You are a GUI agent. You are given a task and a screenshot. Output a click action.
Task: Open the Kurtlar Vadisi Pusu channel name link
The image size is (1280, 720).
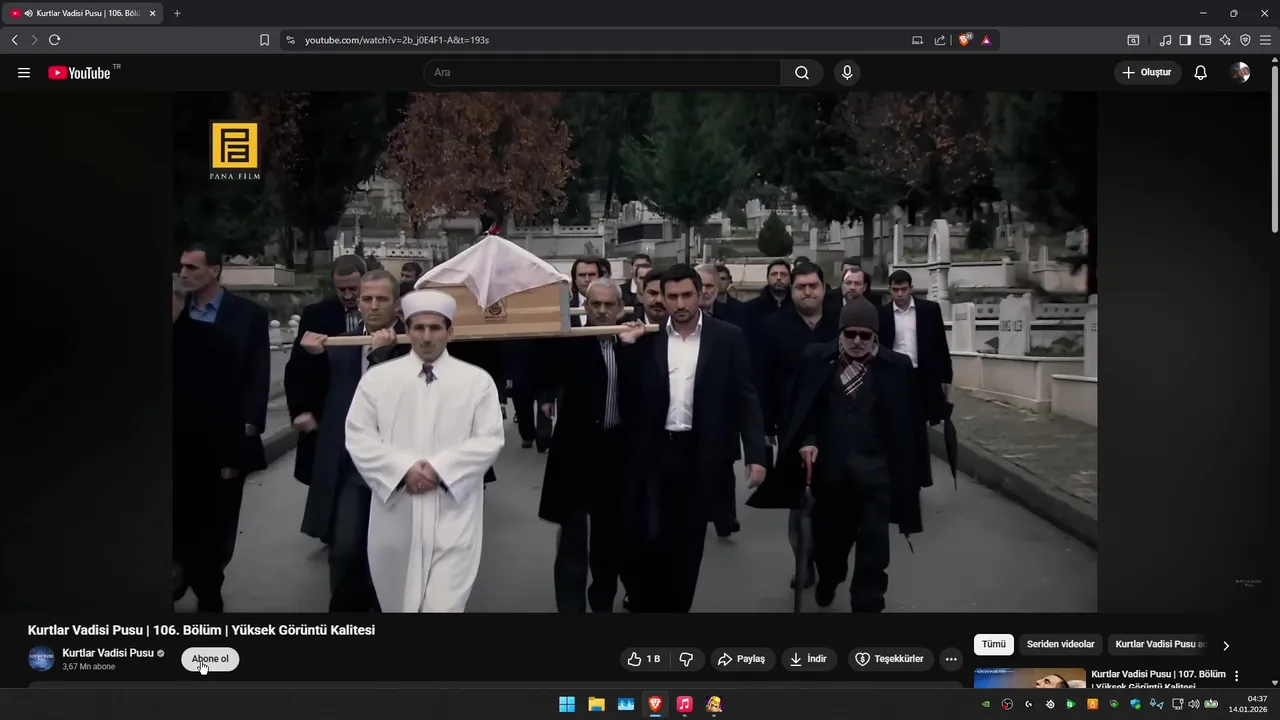click(108, 653)
